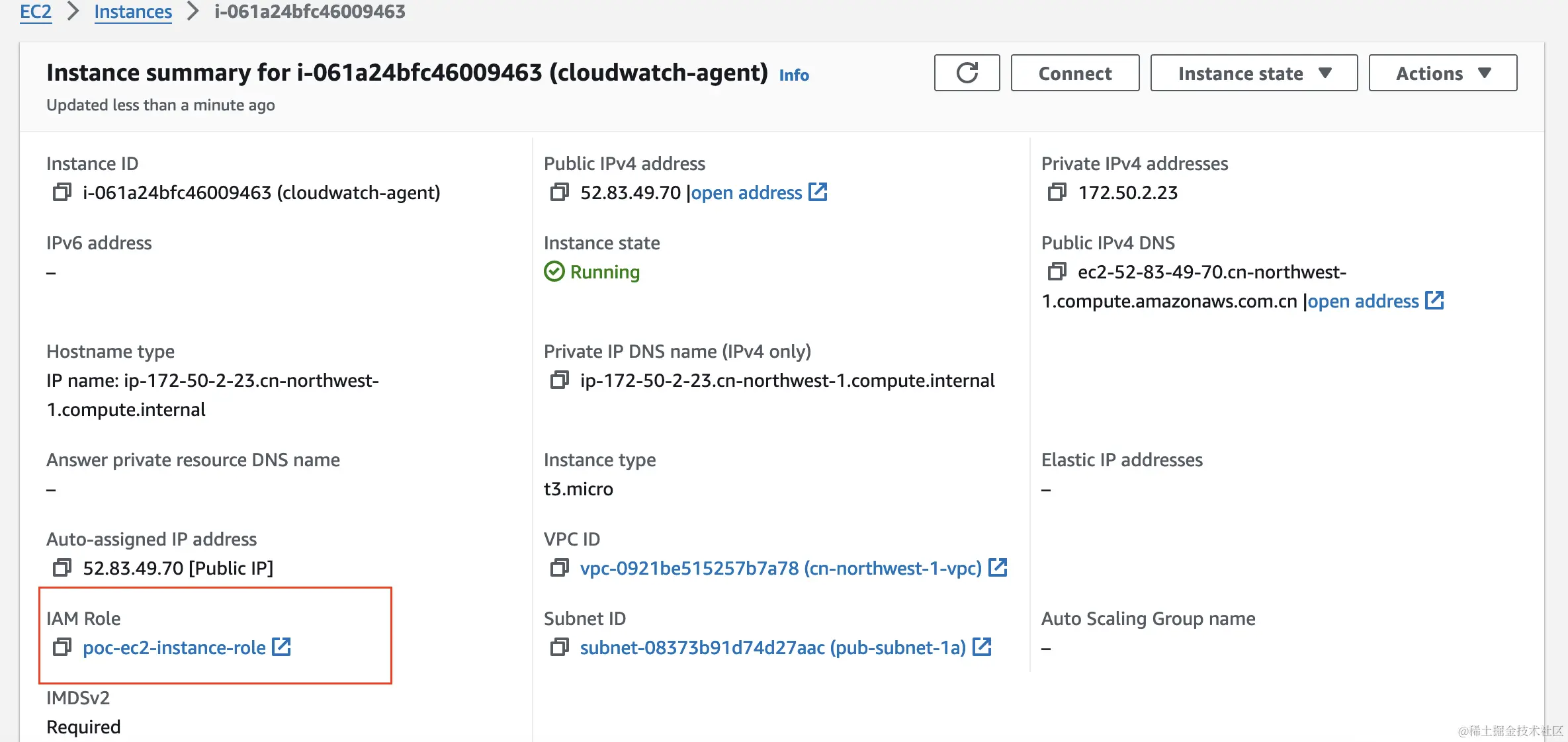
Task: Copy the auto-assigned IP address
Action: [62, 568]
